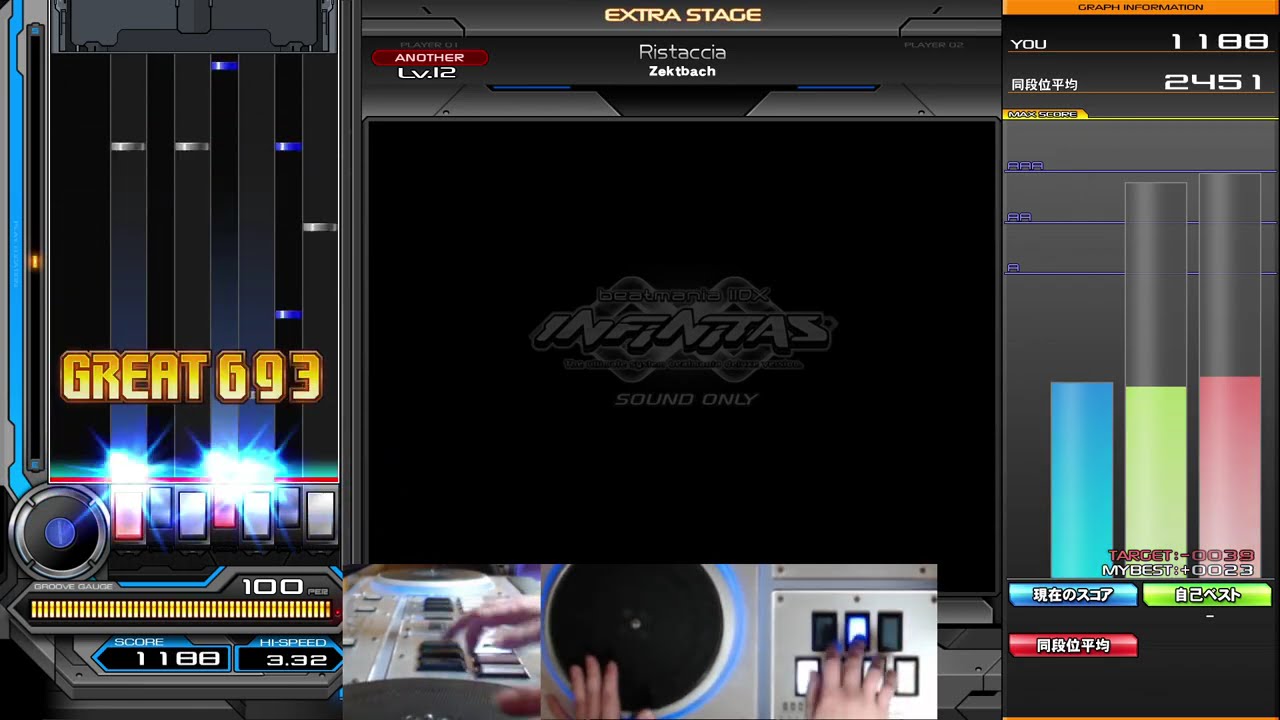Click the turntable scratch disc icon

click(x=59, y=533)
